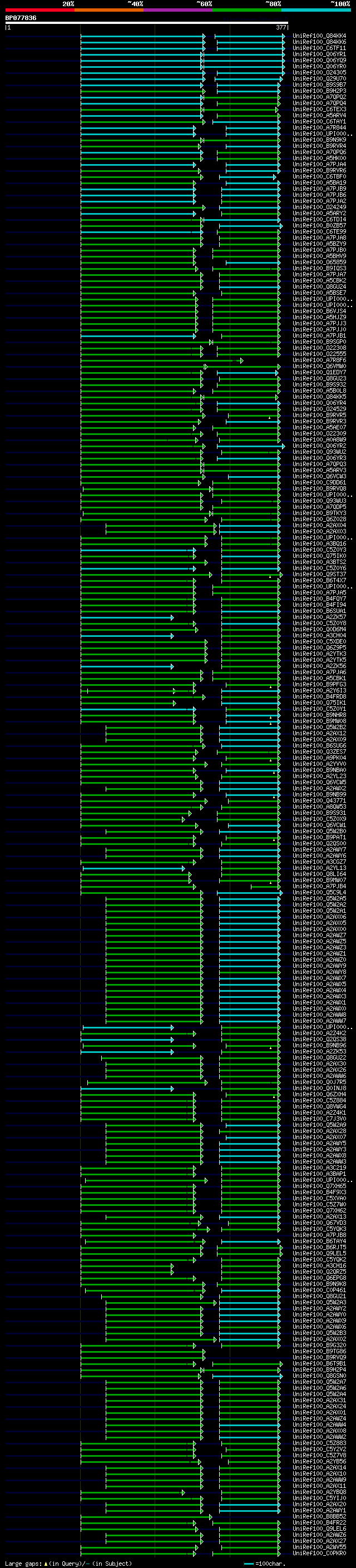Select the UniRef100_A7QPQ4 label
Viewport: 356px width, 1568px height.
(319, 103)
